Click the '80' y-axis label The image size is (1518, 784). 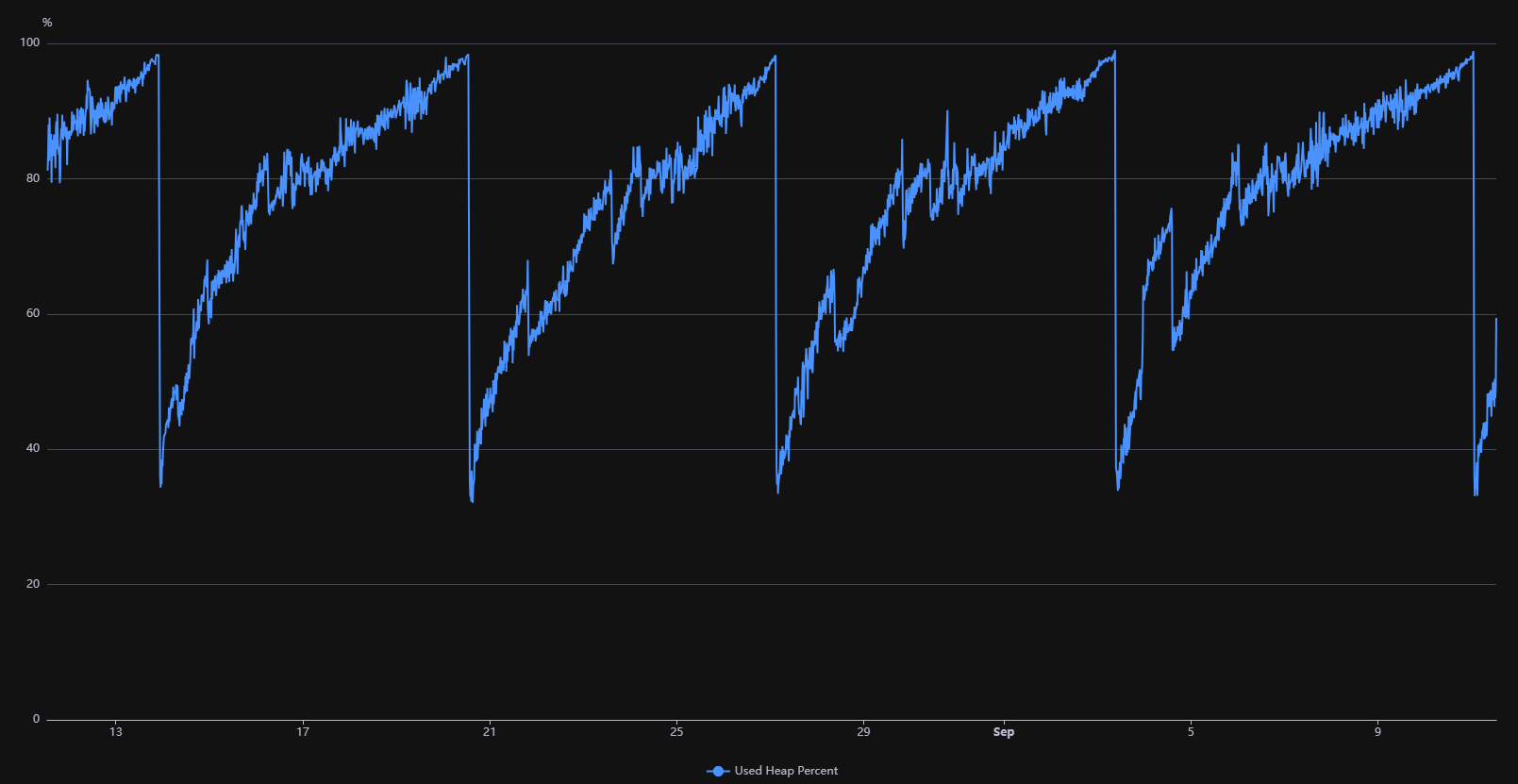[x=34, y=178]
